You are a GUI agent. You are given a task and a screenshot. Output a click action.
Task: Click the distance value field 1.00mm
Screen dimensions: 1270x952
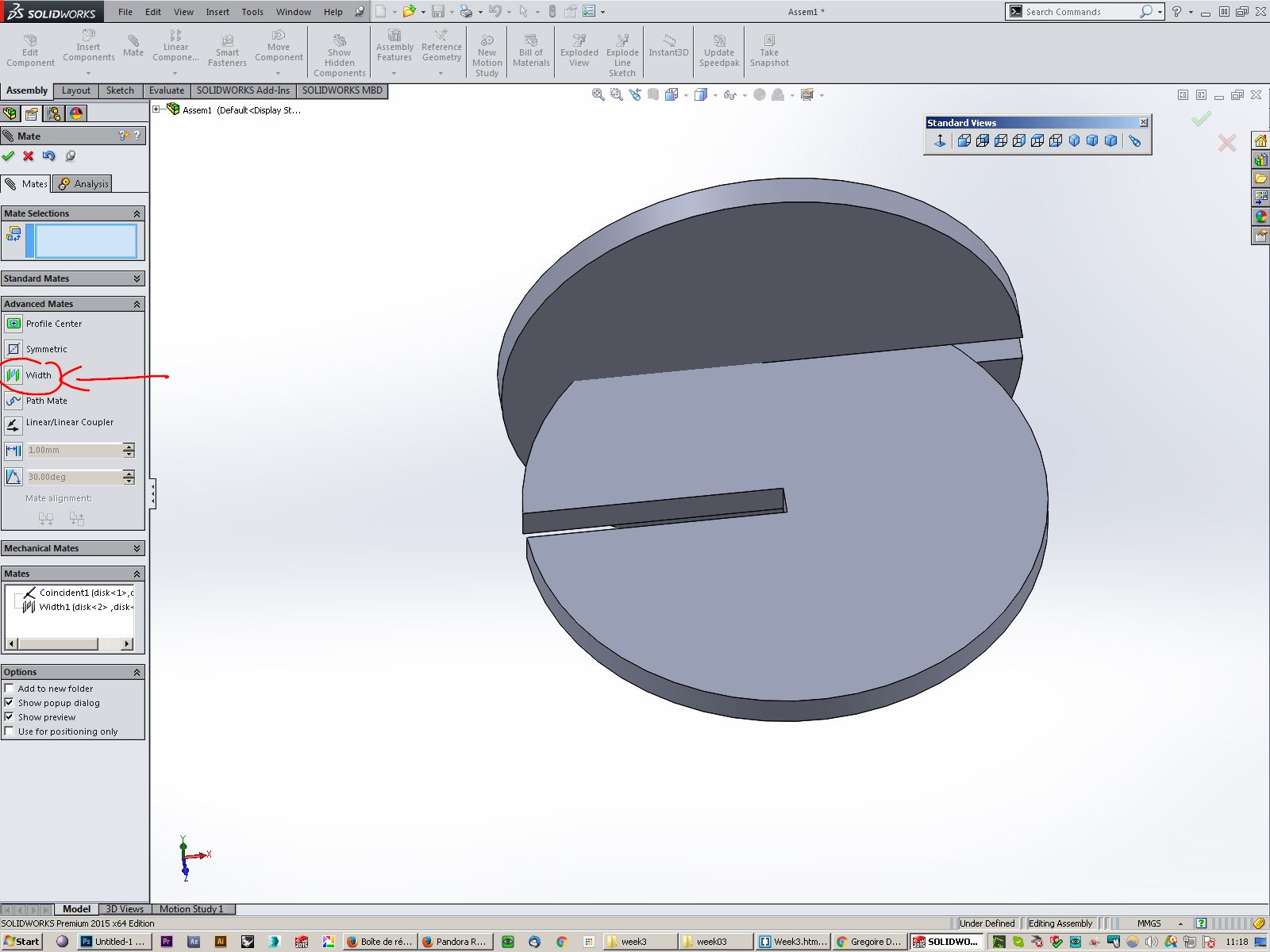[75, 451]
